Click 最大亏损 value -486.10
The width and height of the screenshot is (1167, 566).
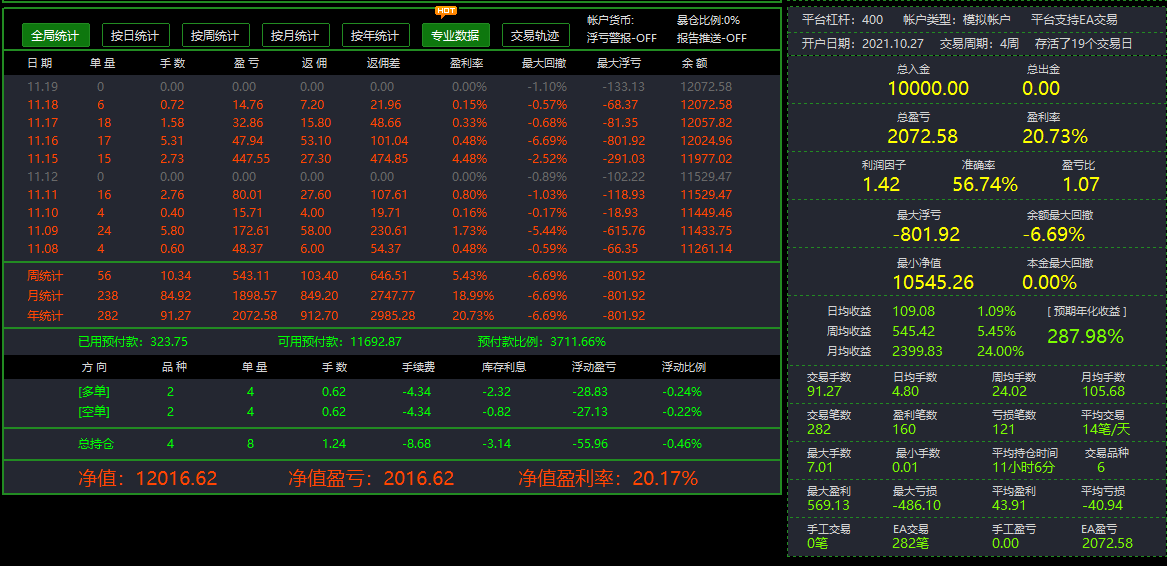click(916, 505)
